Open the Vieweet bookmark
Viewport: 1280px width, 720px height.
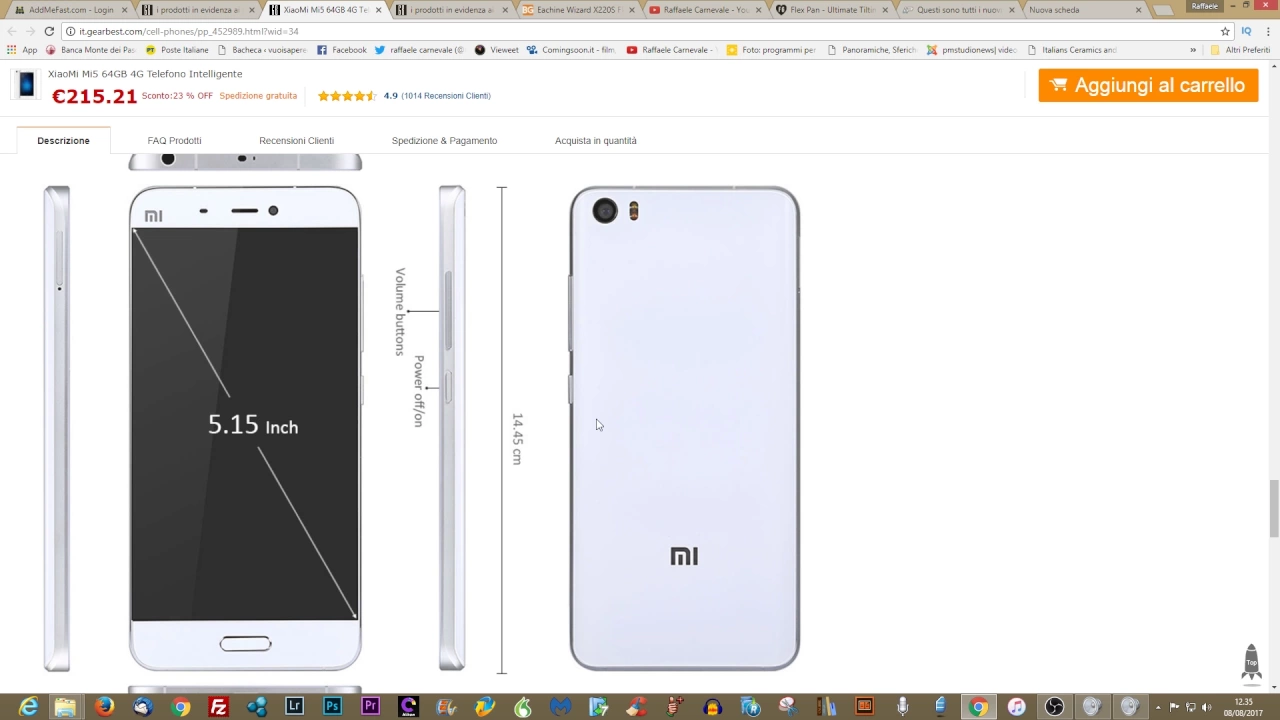click(x=497, y=50)
